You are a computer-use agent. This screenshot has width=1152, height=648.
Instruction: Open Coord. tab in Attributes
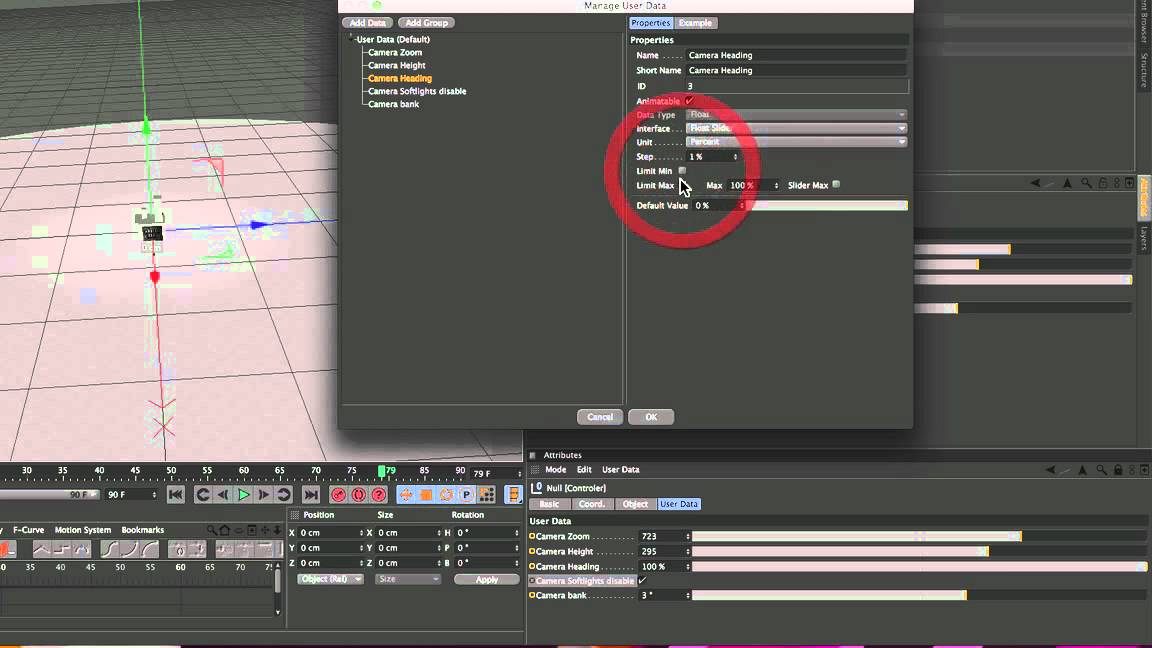(591, 504)
